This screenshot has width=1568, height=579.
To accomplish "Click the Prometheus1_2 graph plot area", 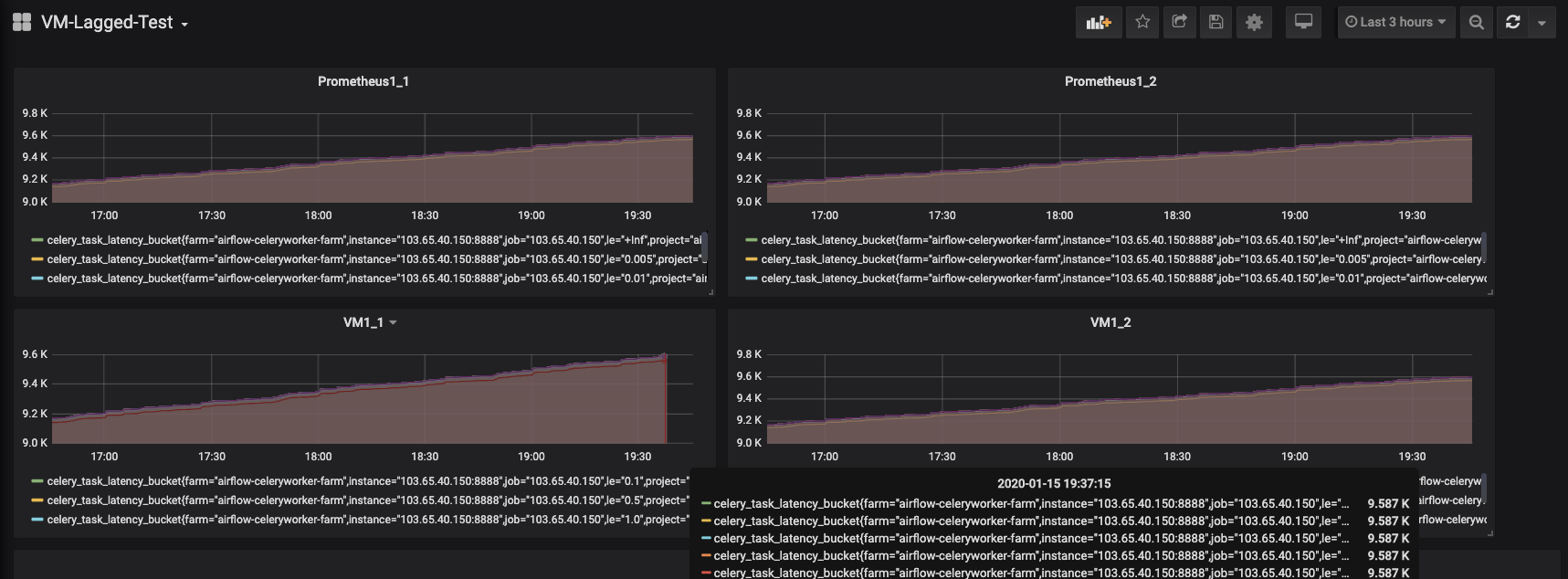I will (1119, 157).
